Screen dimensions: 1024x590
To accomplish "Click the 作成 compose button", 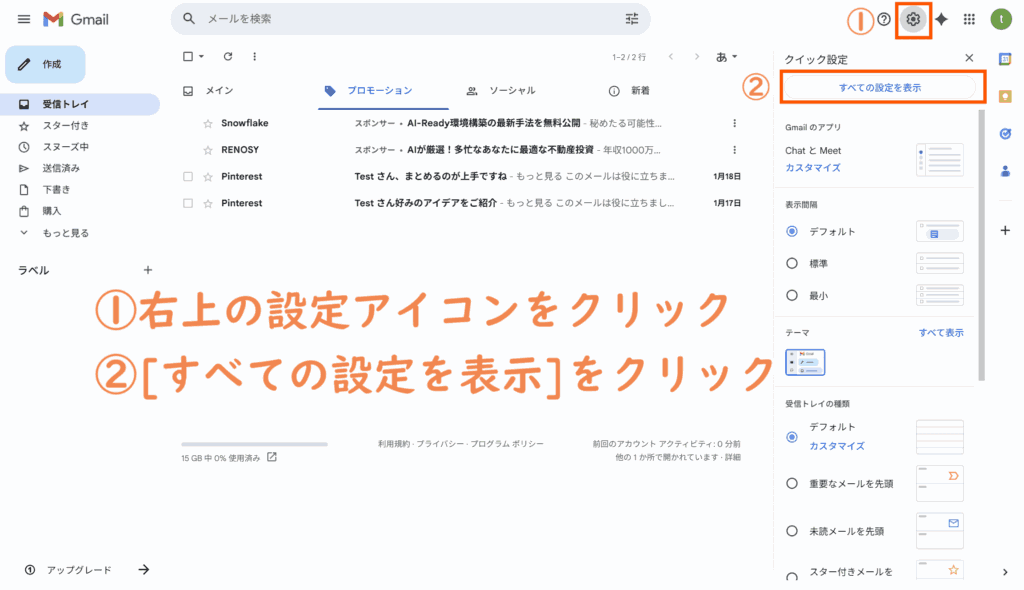I will (46, 64).
